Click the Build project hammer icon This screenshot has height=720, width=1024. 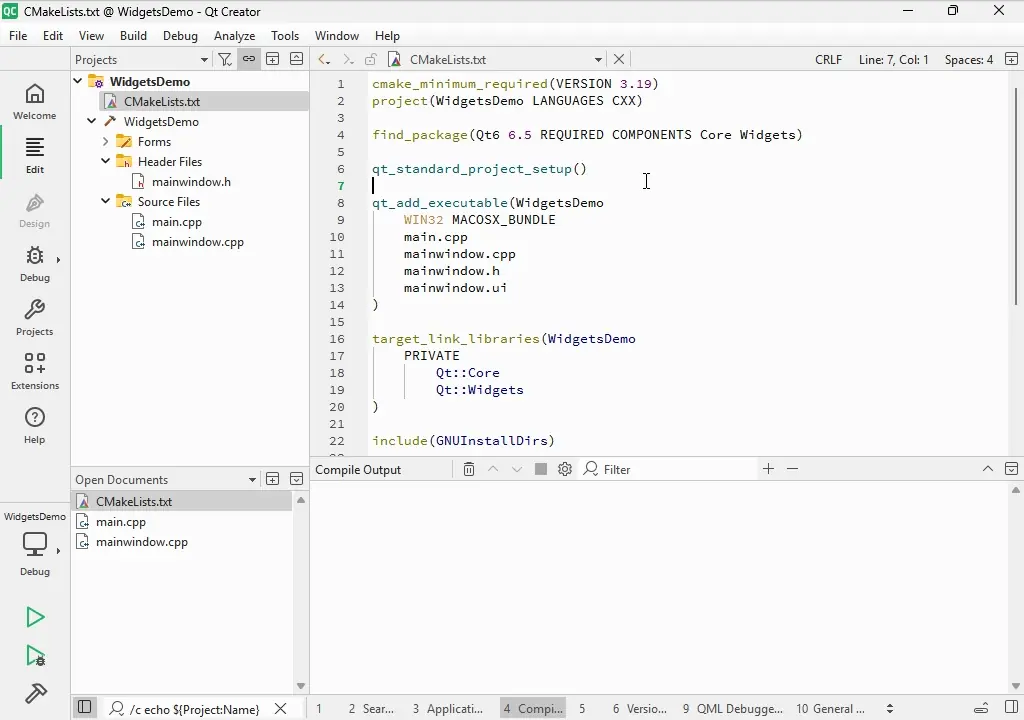click(35, 693)
